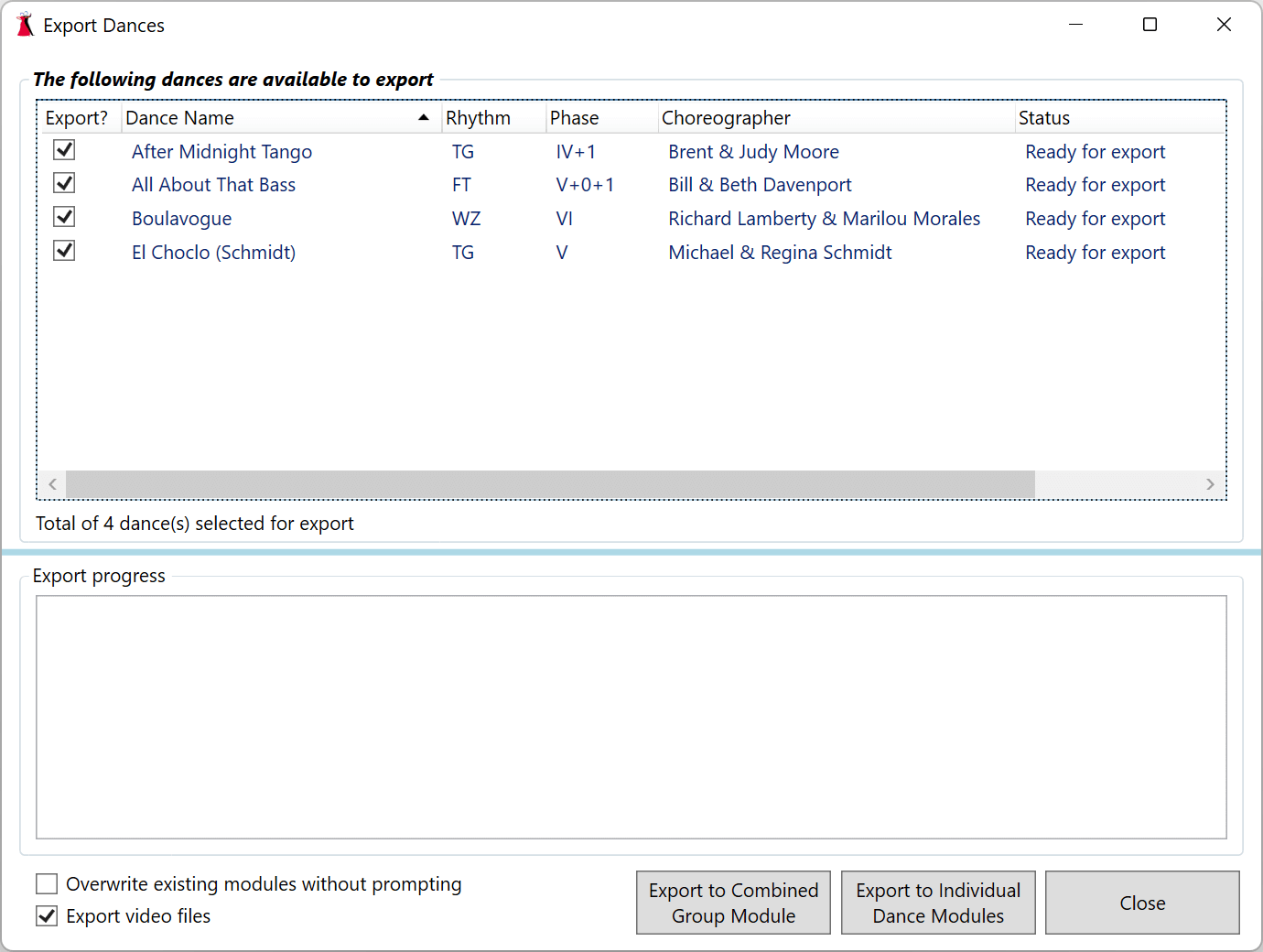Viewport: 1263px width, 952px height.
Task: Sort by the Phase column header
Action: 602,118
